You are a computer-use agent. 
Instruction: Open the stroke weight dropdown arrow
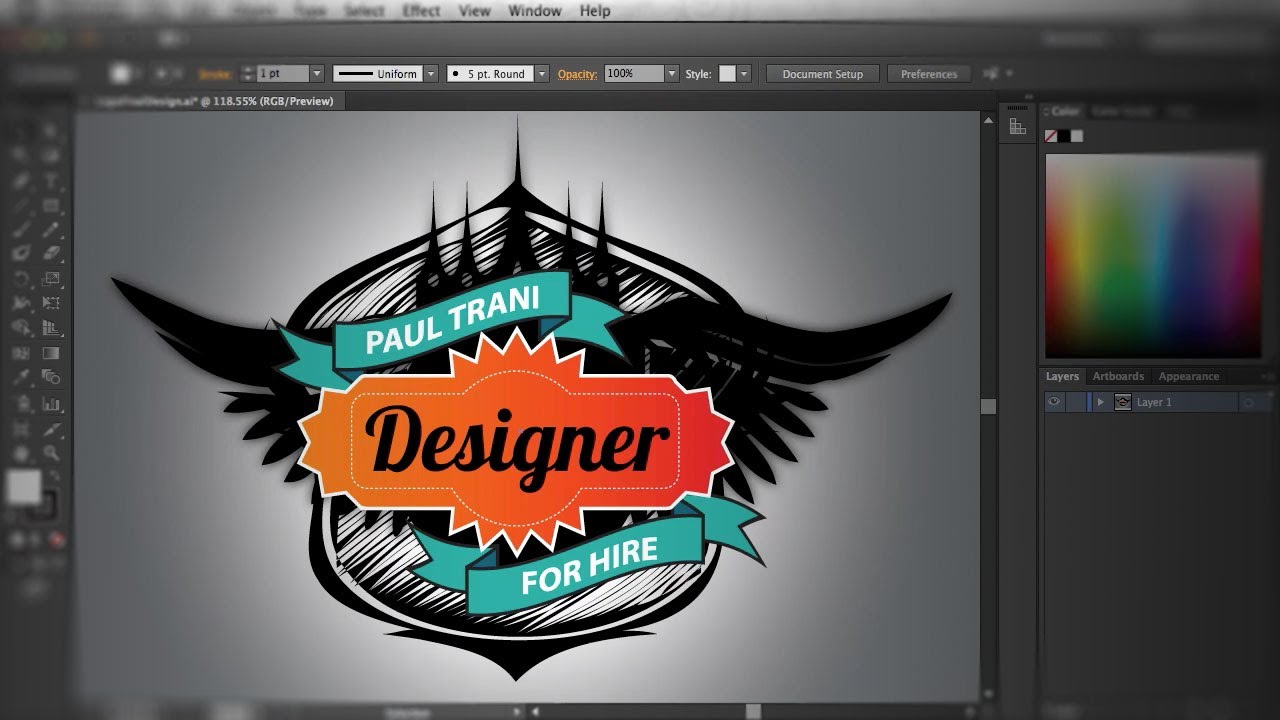point(316,74)
